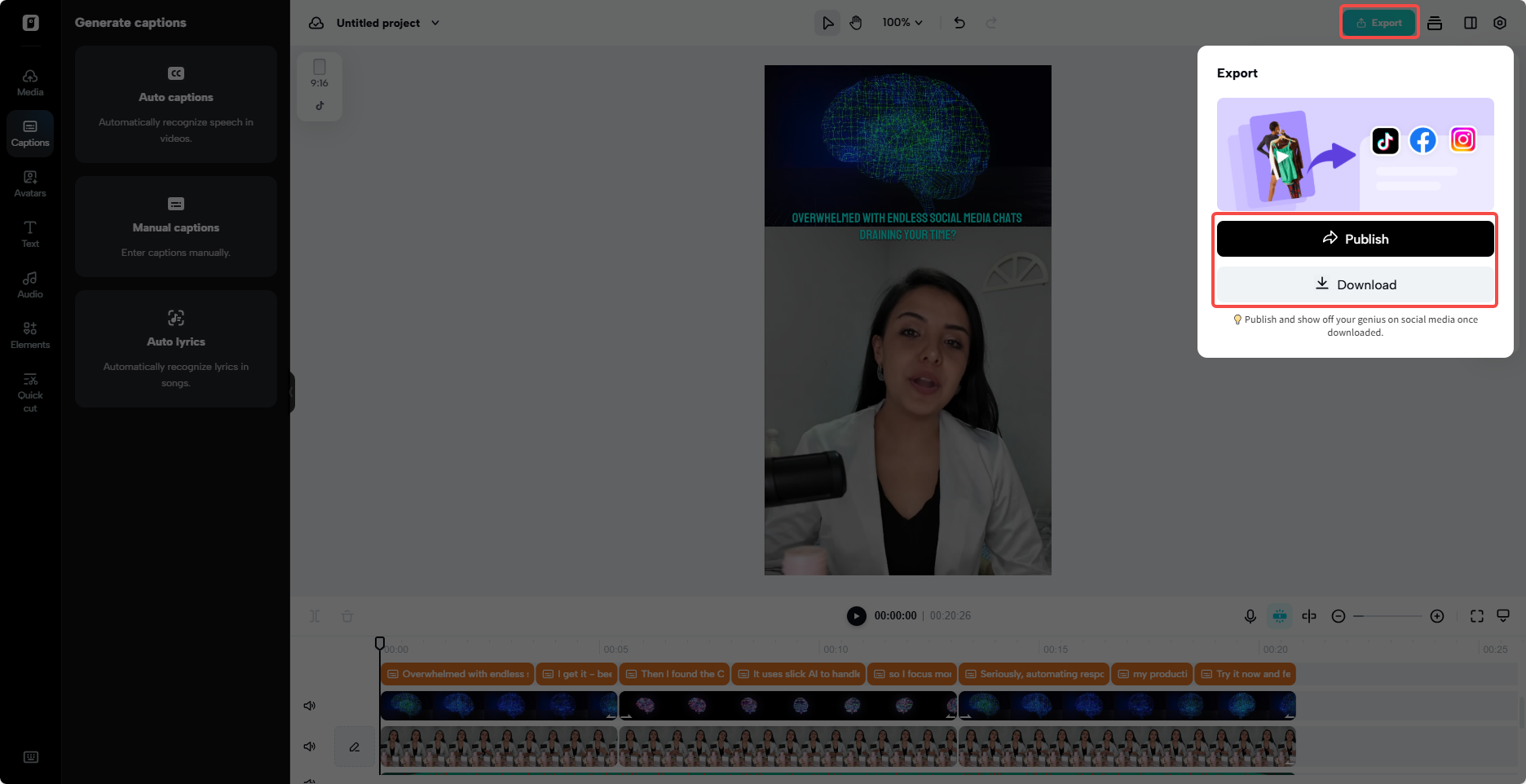This screenshot has width=1526, height=784.
Task: Click the voiceover microphone icon
Action: [x=1250, y=616]
